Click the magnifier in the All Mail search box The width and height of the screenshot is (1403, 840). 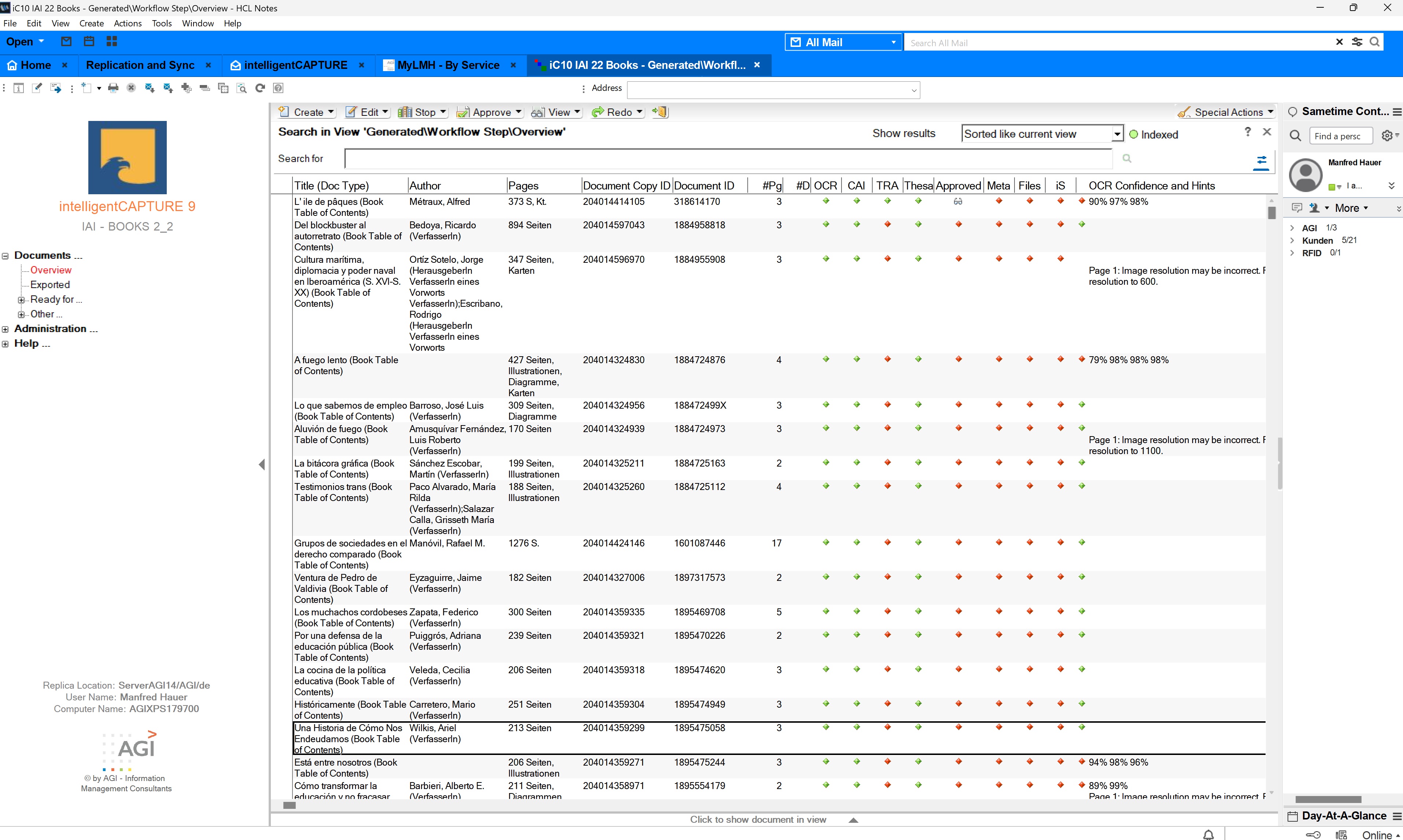[x=1375, y=42]
